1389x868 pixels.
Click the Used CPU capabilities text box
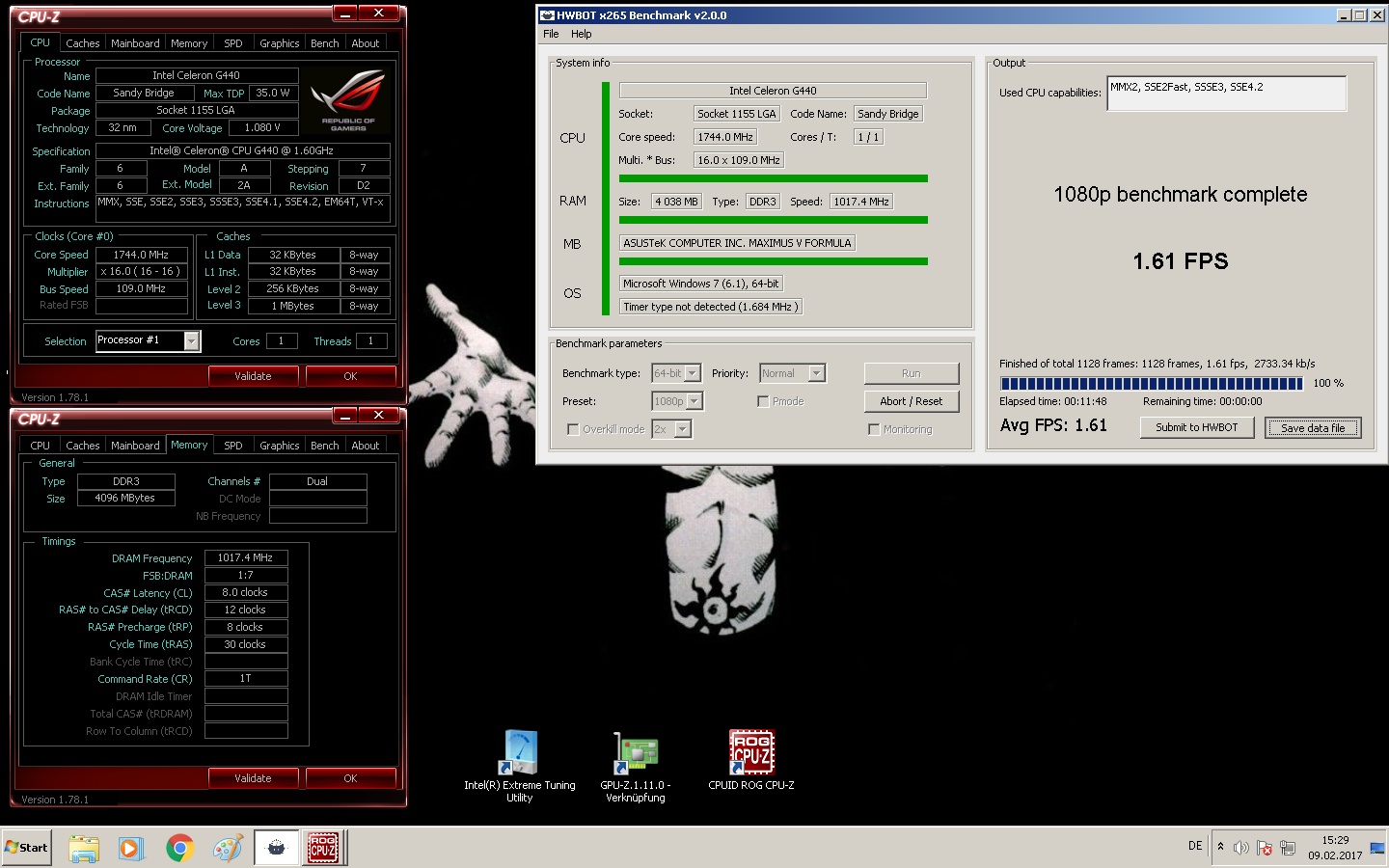click(x=1226, y=94)
